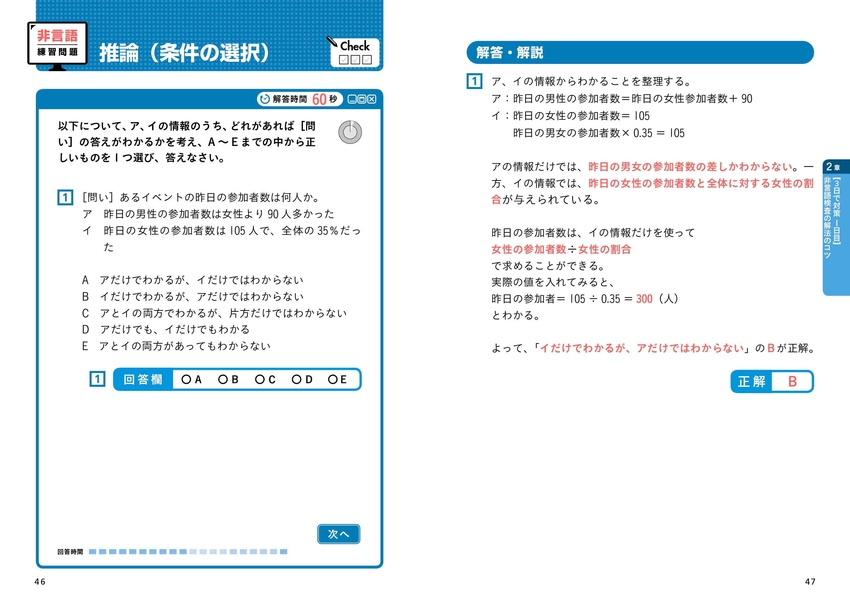This screenshot has height=603, width=850.
Task: Click the 正解 B answer badge
Action: coord(772,381)
